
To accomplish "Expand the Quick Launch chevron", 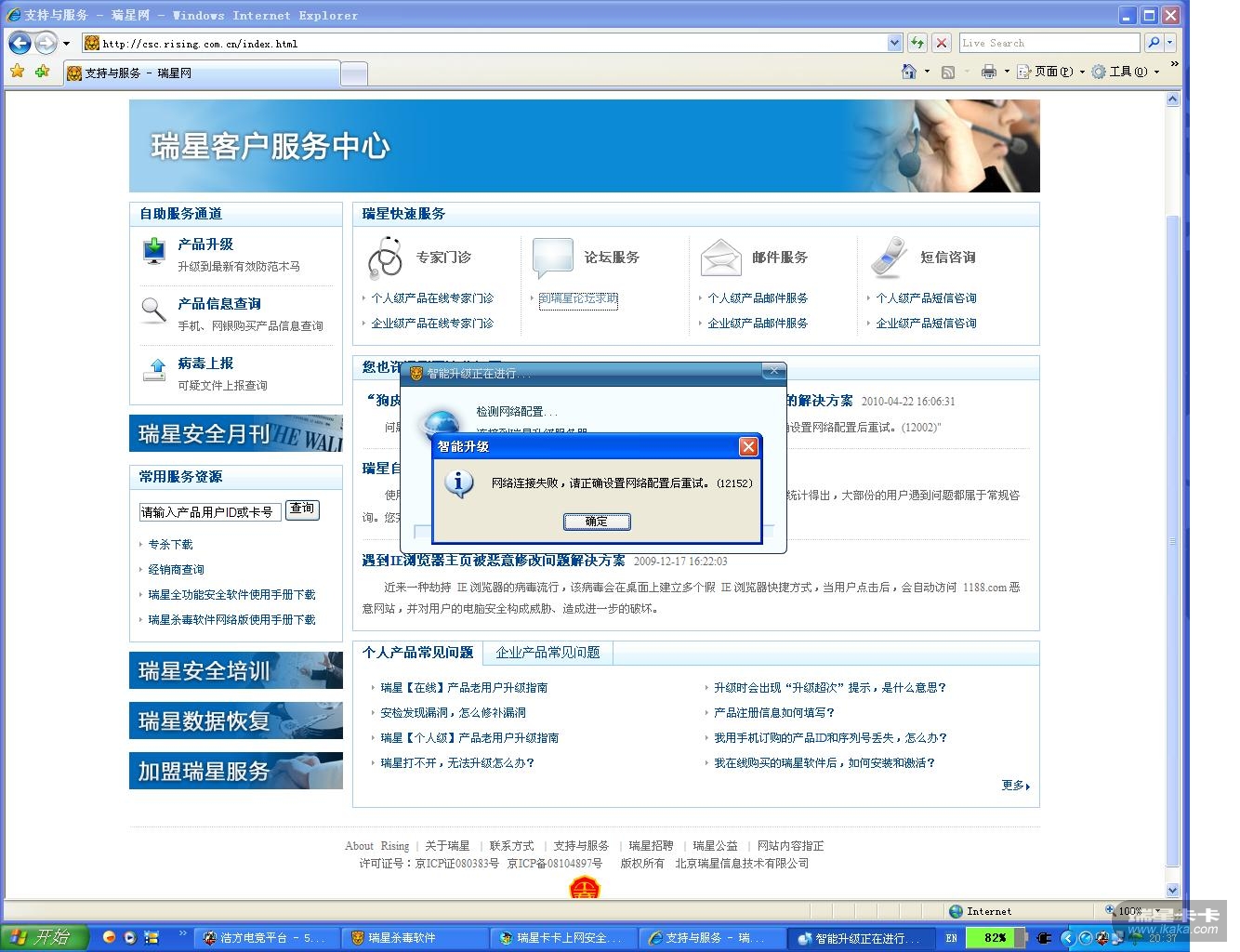I will click(182, 934).
